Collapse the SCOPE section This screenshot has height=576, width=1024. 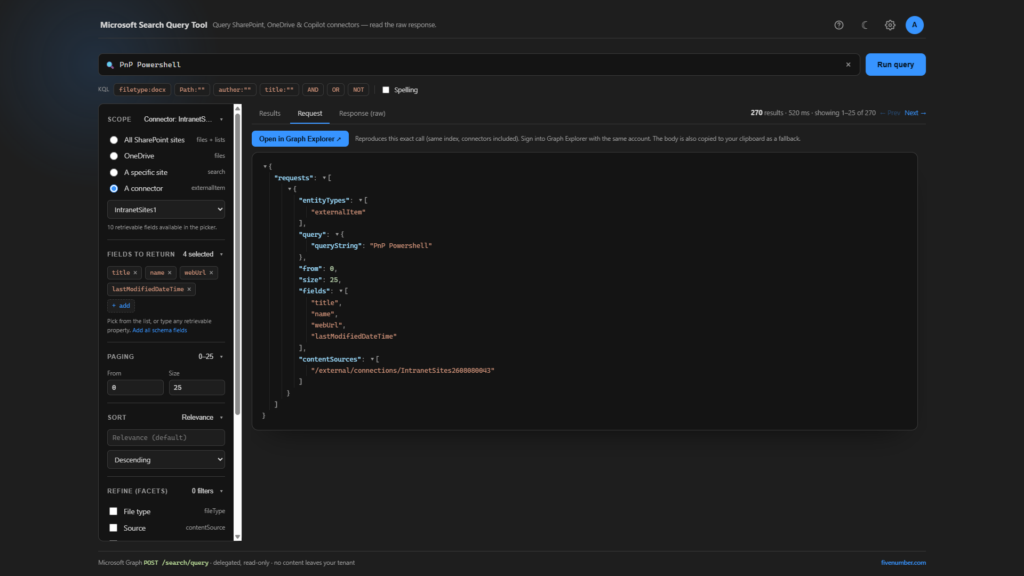click(221, 120)
